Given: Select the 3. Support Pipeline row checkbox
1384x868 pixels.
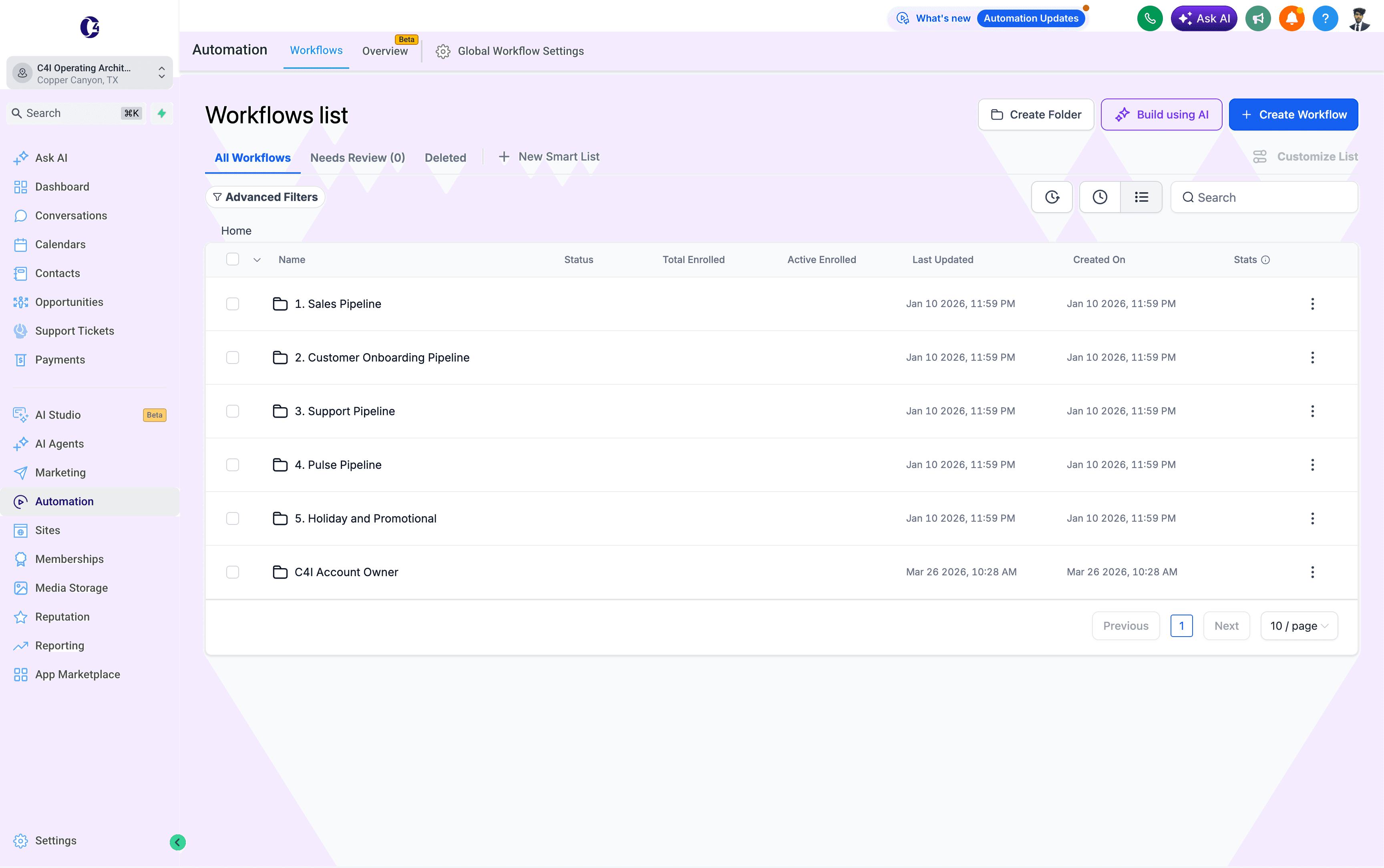Looking at the screenshot, I should [233, 411].
